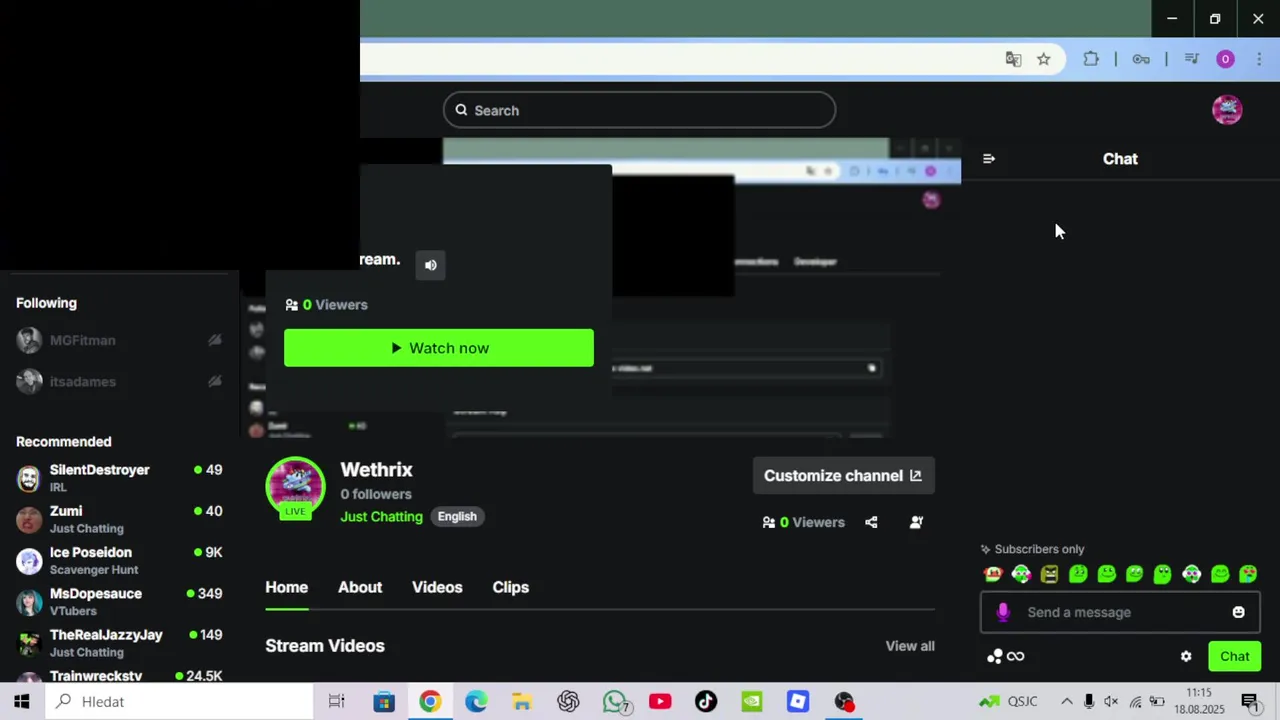
Task: Collapse the chat panel icon
Action: pos(989,159)
